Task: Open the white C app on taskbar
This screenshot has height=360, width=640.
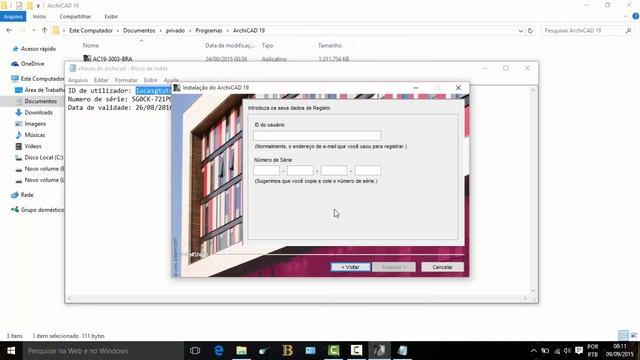Action: click(356, 351)
